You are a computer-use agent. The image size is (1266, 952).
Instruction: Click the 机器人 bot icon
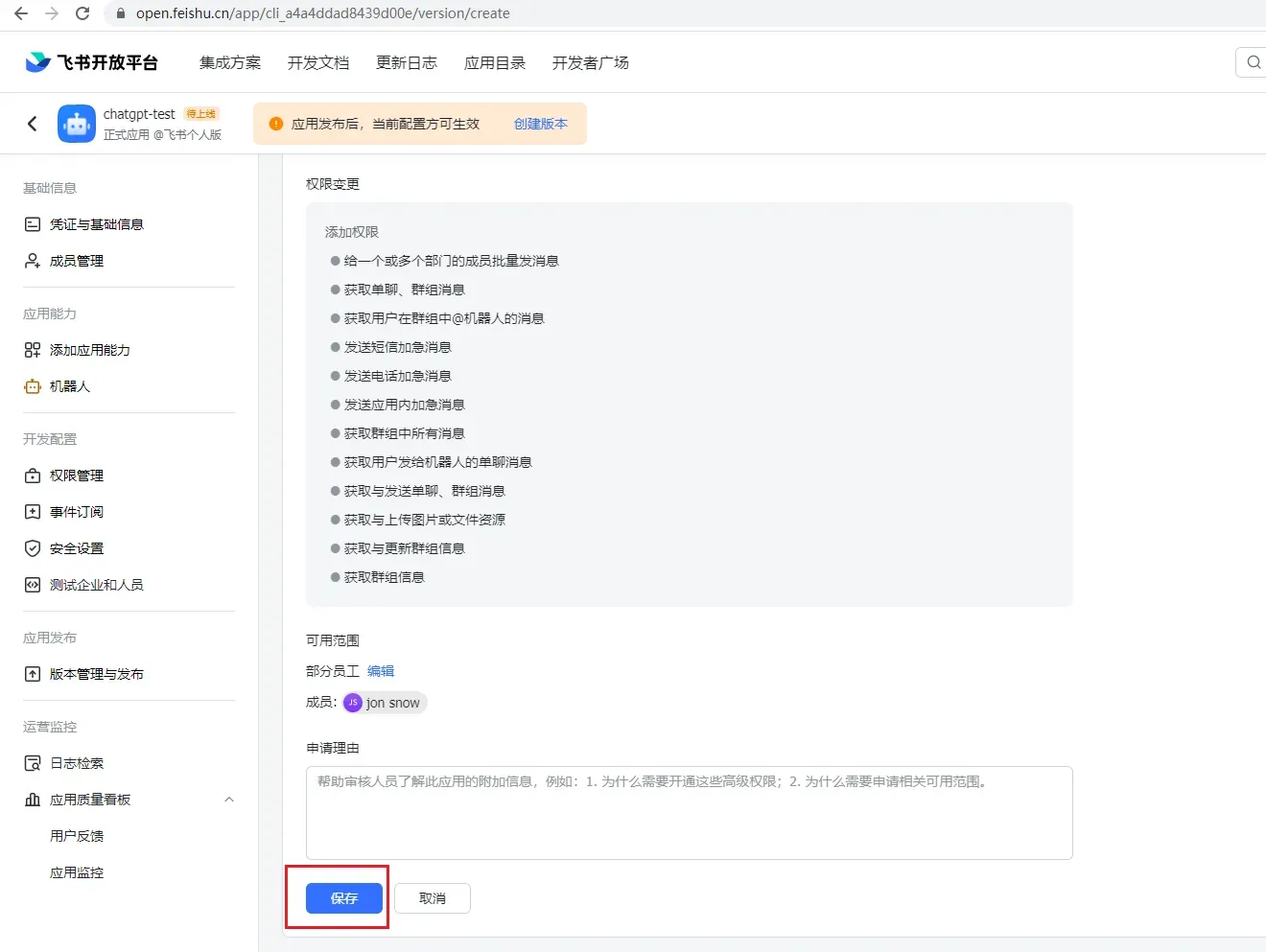coord(33,386)
